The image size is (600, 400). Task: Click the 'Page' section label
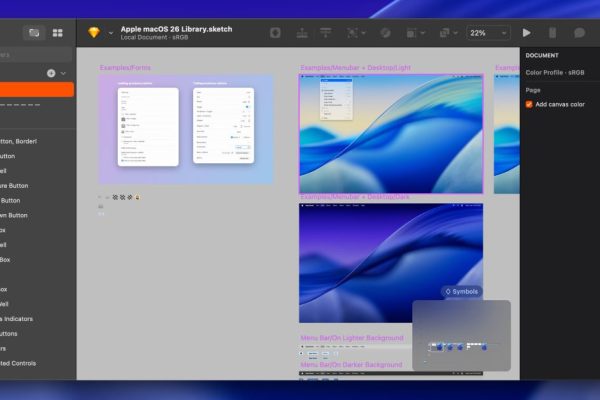pyautogui.click(x=533, y=90)
